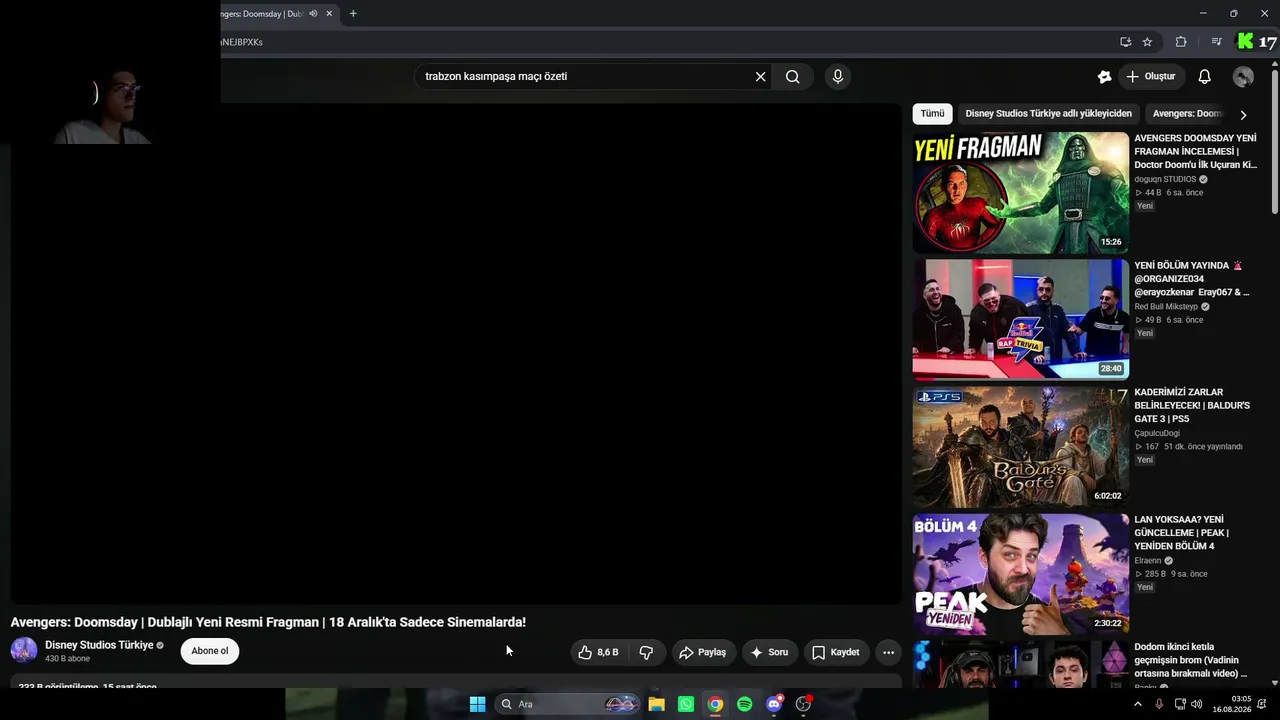Open Chrome media controls icon
The width and height of the screenshot is (1280, 720).
[1216, 42]
